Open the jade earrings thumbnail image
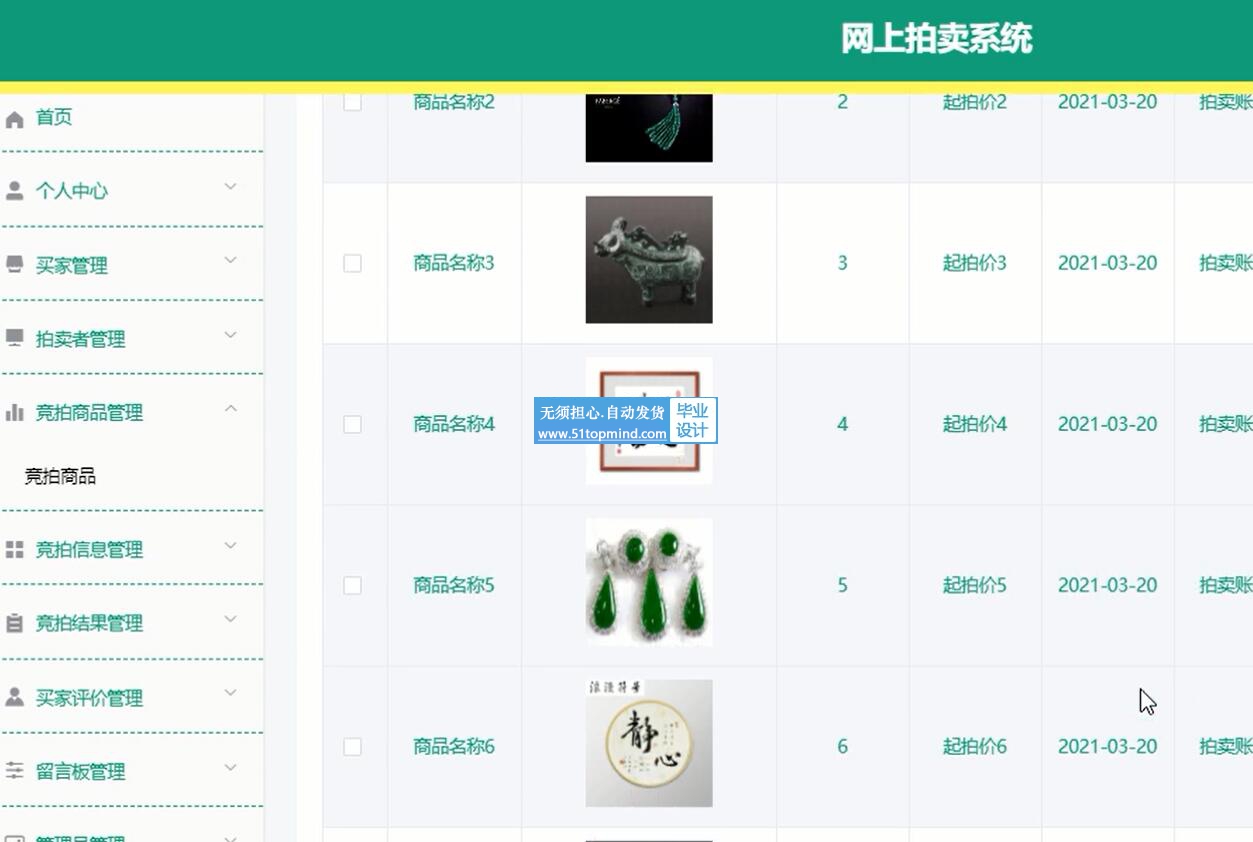The image size is (1253, 842). pos(649,582)
